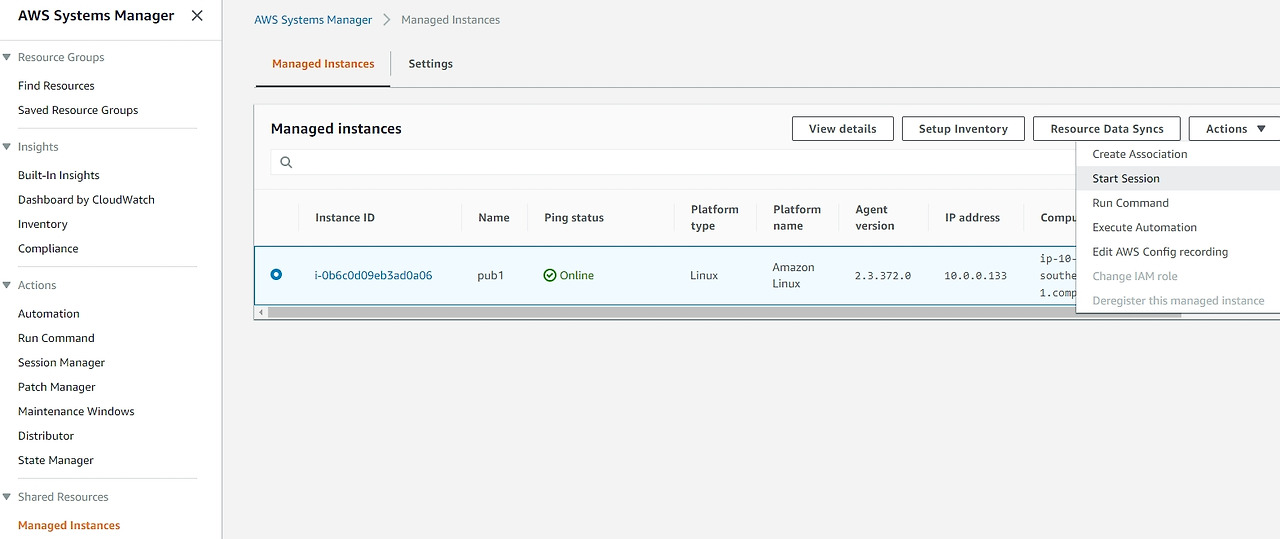This screenshot has height=539, width=1280.
Task: Open instance link i-0b6c0d09eb3ad0a06
Action: 373,275
